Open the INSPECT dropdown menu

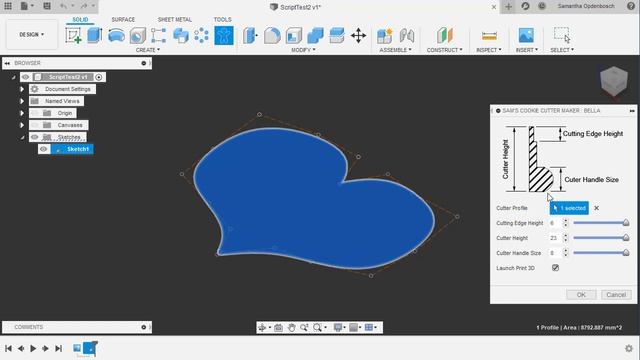pos(489,50)
